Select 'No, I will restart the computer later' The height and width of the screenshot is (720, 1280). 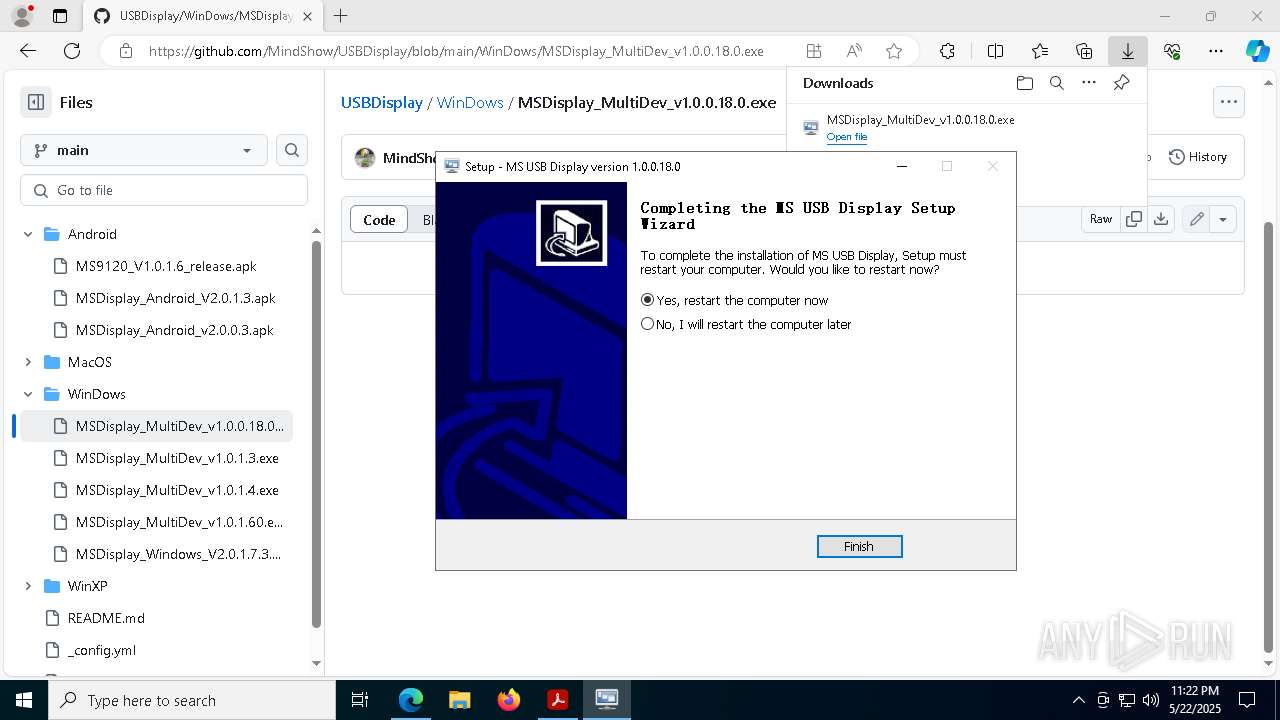pyautogui.click(x=747, y=324)
